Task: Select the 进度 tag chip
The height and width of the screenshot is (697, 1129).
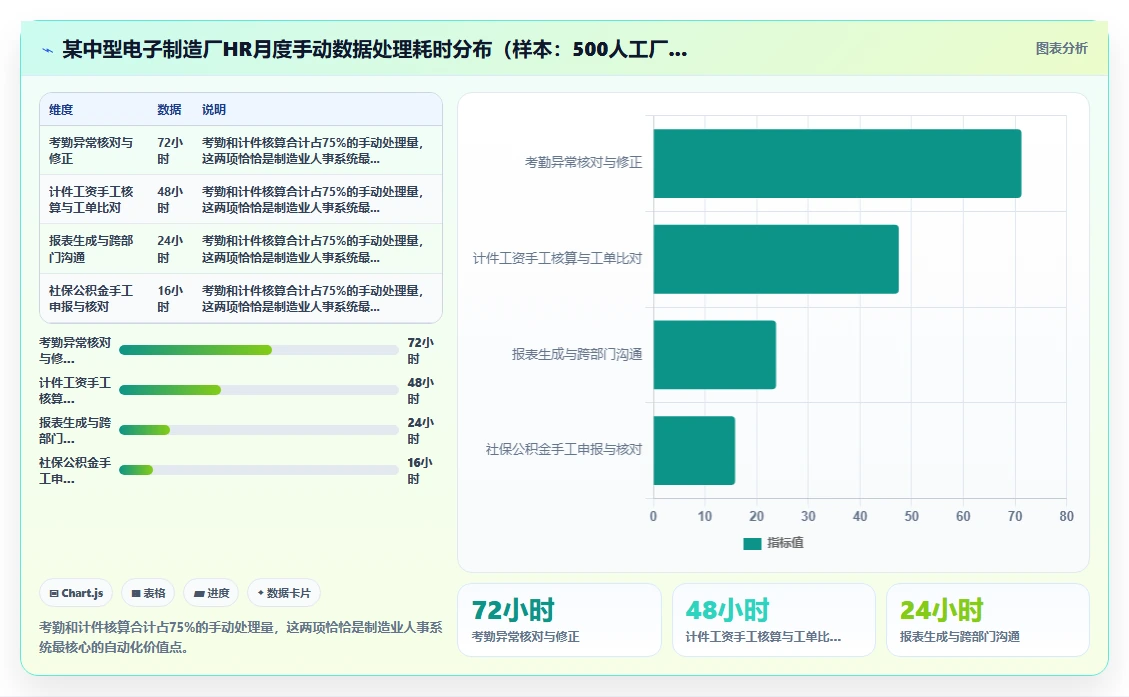Action: tap(212, 593)
